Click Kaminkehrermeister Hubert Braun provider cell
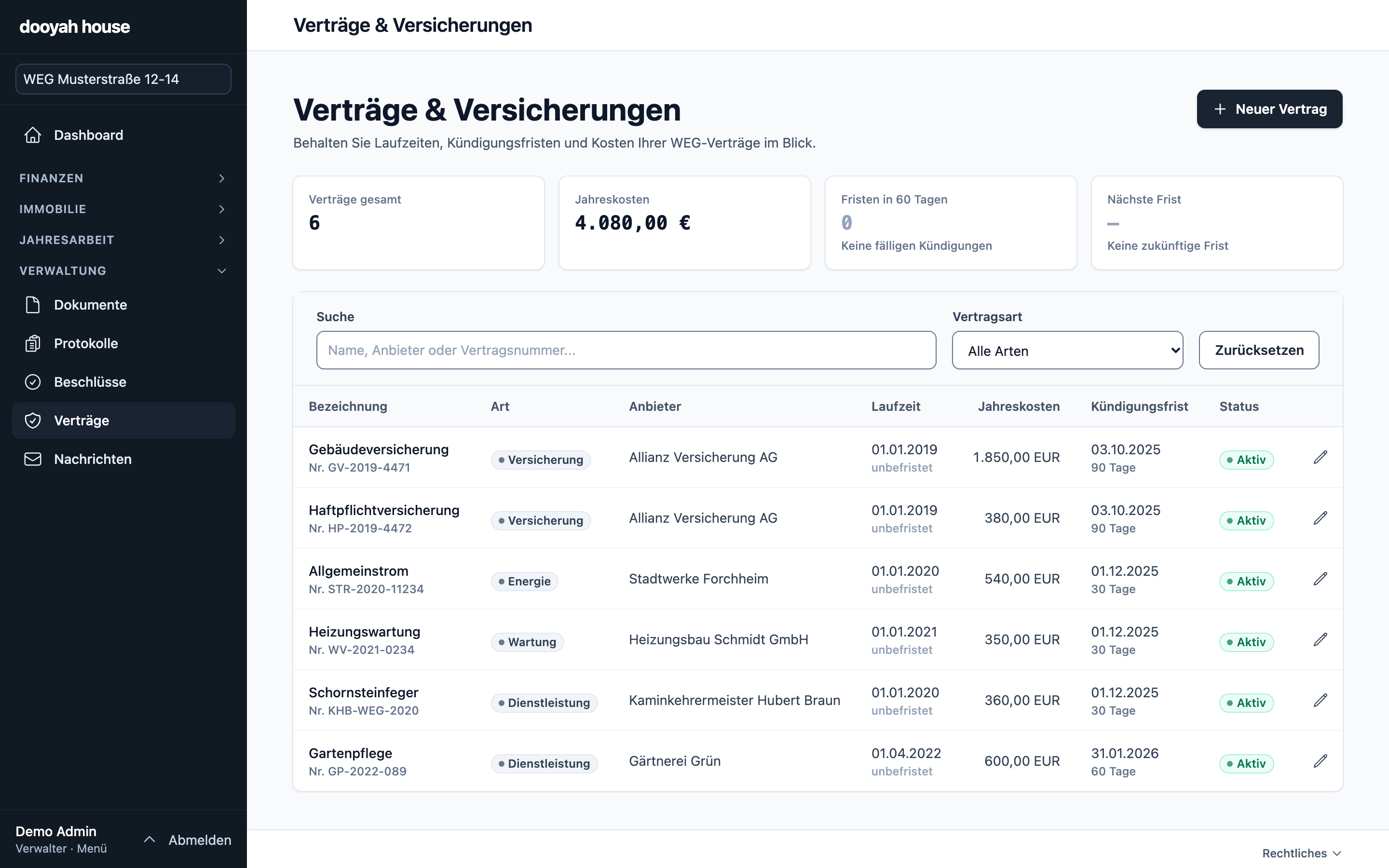The height and width of the screenshot is (868, 1389). [735, 700]
